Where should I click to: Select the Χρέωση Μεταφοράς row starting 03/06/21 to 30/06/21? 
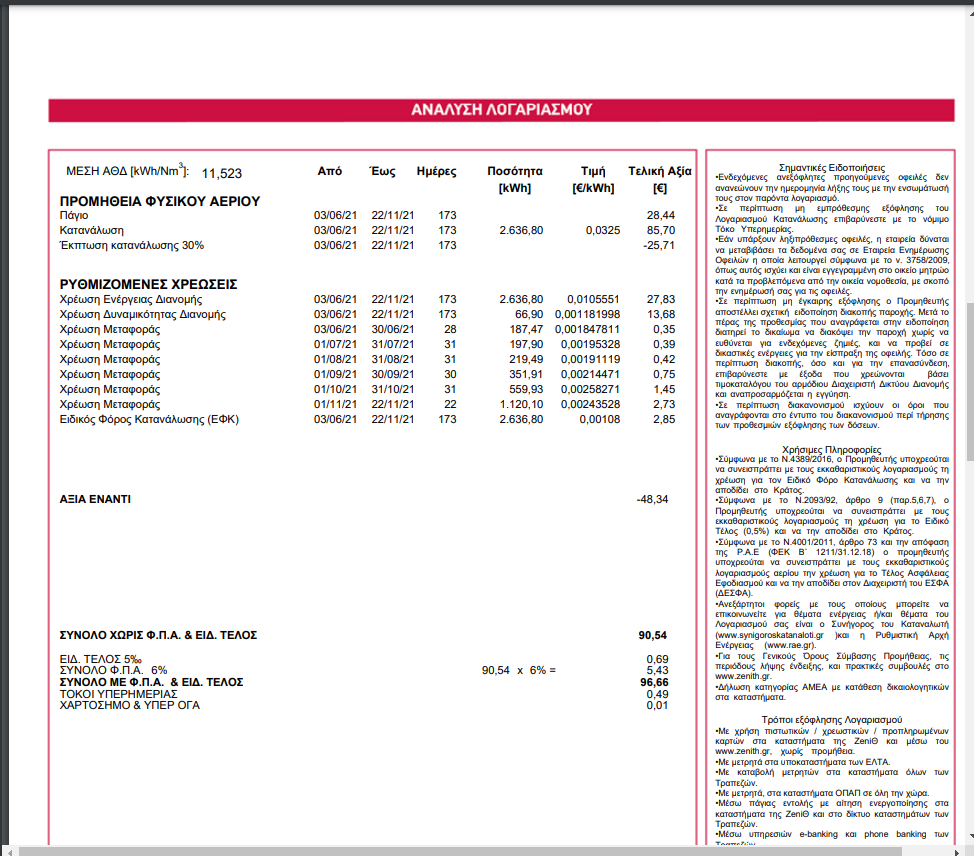click(x=368, y=329)
